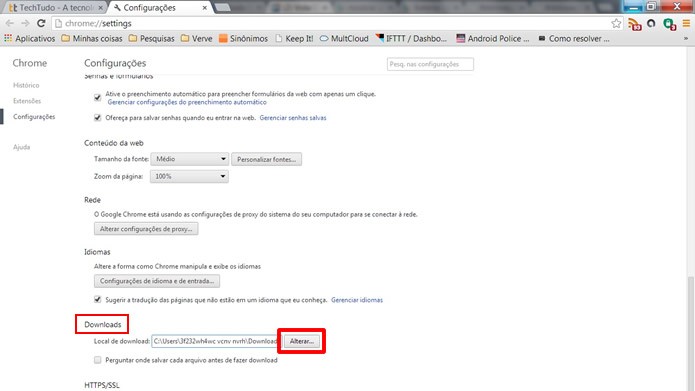The image size is (695, 391).
Task: Click the Alterar... download location button
Action: point(301,341)
